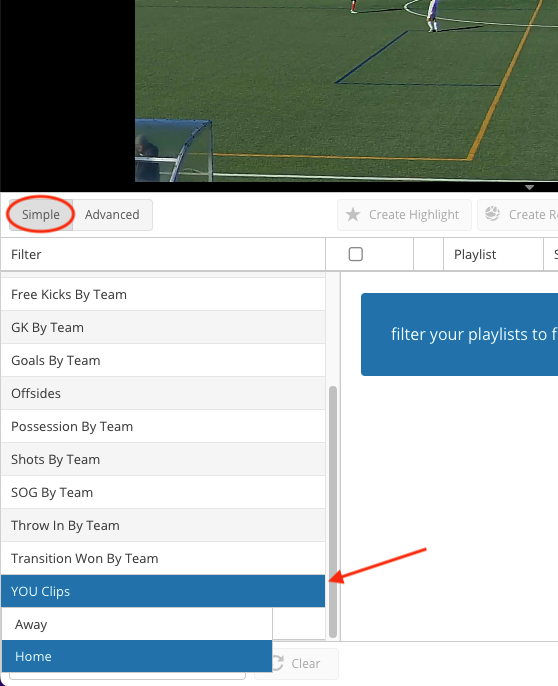Expand the YOU Clips filter
This screenshot has width=558, height=686.
[x=163, y=591]
